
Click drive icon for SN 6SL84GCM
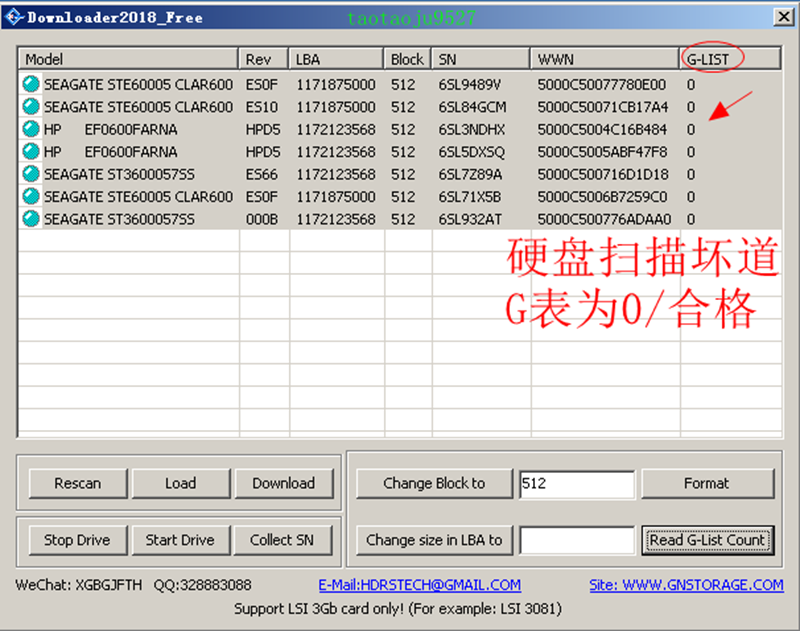click(31, 107)
